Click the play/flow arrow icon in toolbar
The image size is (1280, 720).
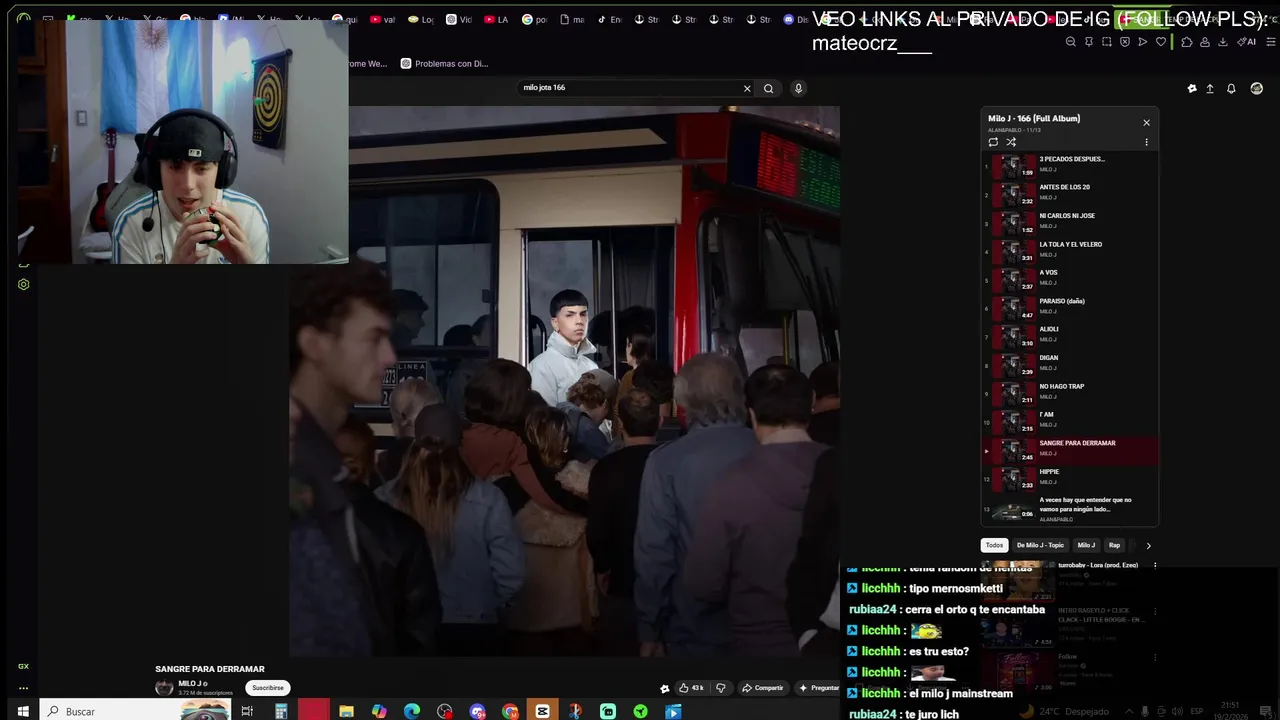point(1143,42)
